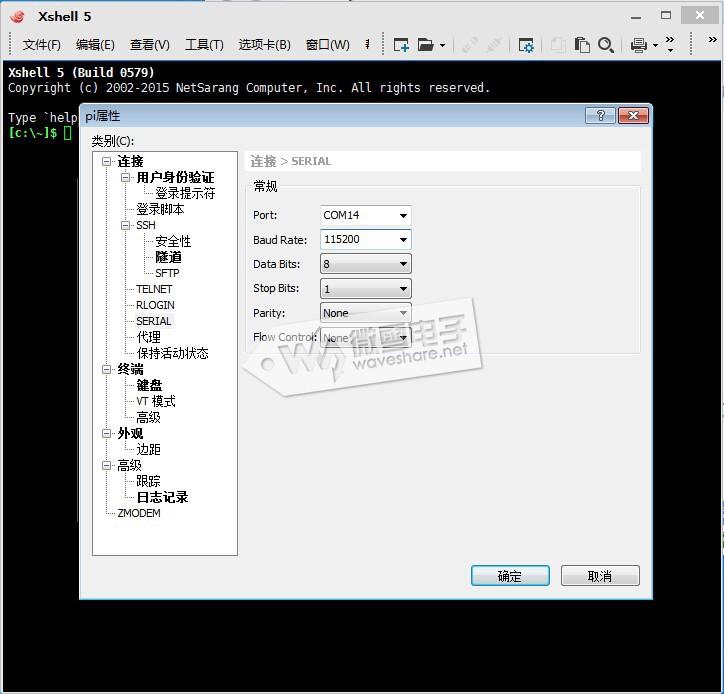Viewport: 724px width, 694px height.
Task: Click the Paste clipboard toolbar icon
Action: [x=582, y=45]
